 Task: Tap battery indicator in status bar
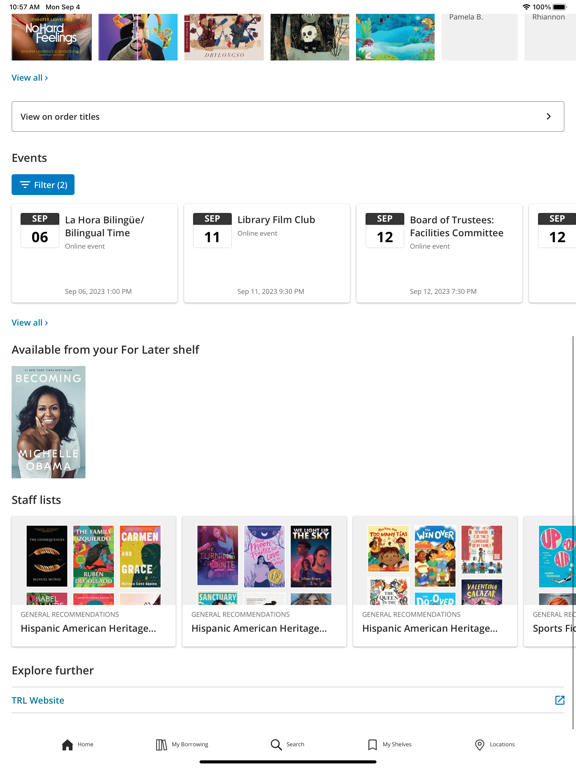point(559,7)
